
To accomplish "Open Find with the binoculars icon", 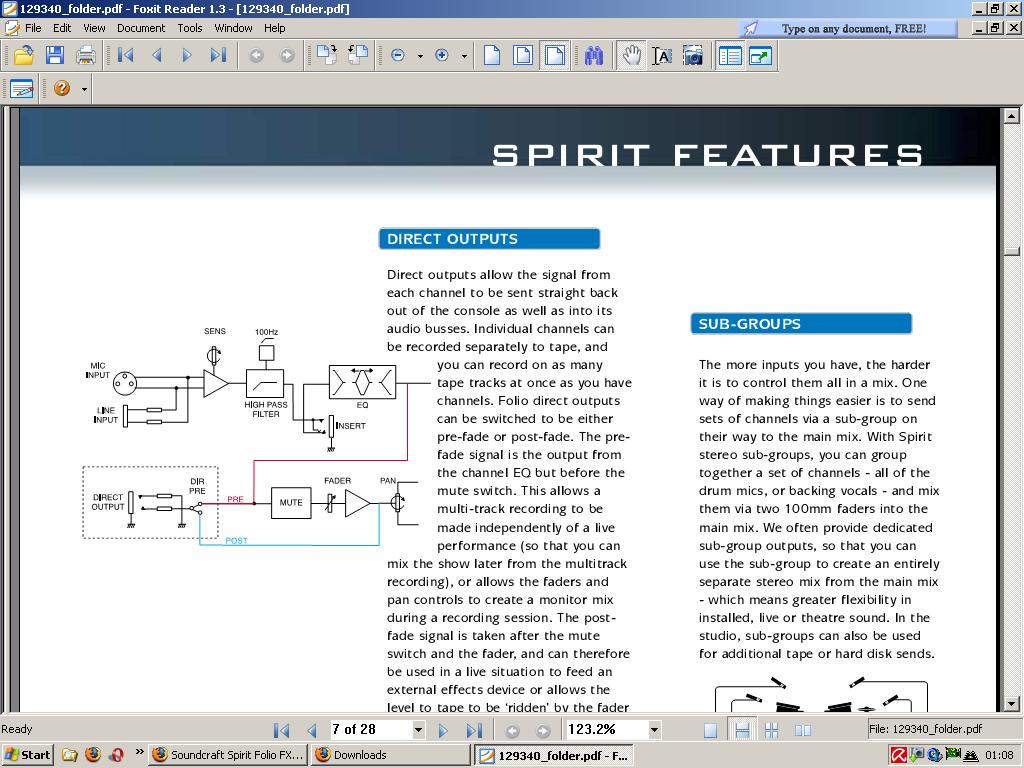I will coord(594,56).
